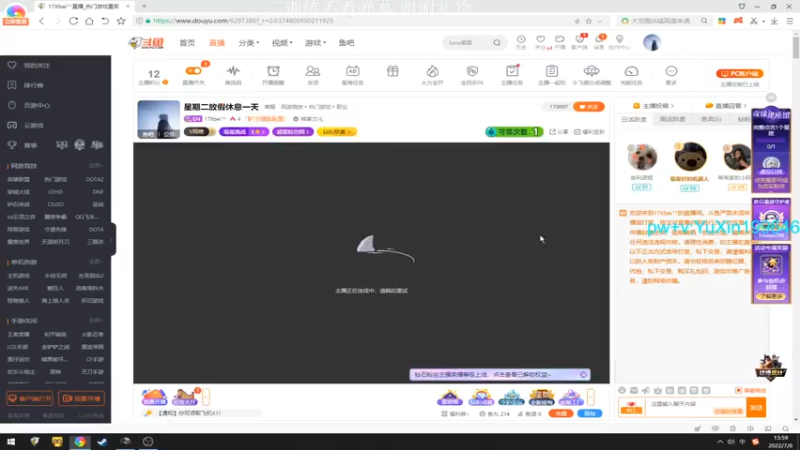
Task: Expand the 视频 dropdown menu
Action: [282, 43]
